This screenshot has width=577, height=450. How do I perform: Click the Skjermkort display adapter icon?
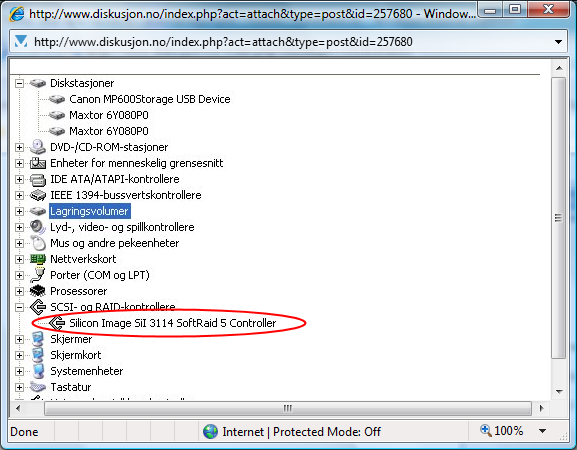(38, 355)
